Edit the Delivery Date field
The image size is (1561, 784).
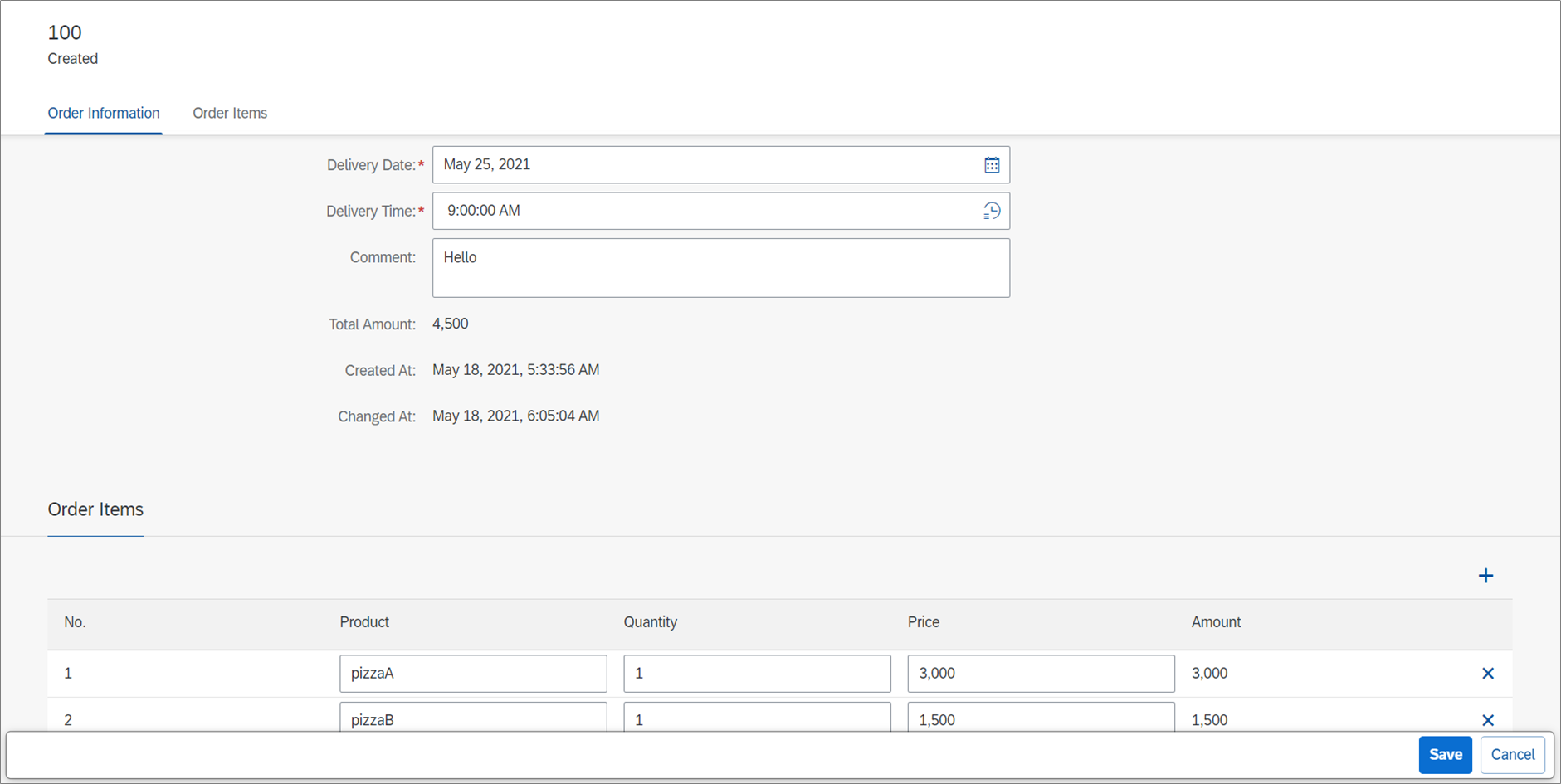coord(721,165)
